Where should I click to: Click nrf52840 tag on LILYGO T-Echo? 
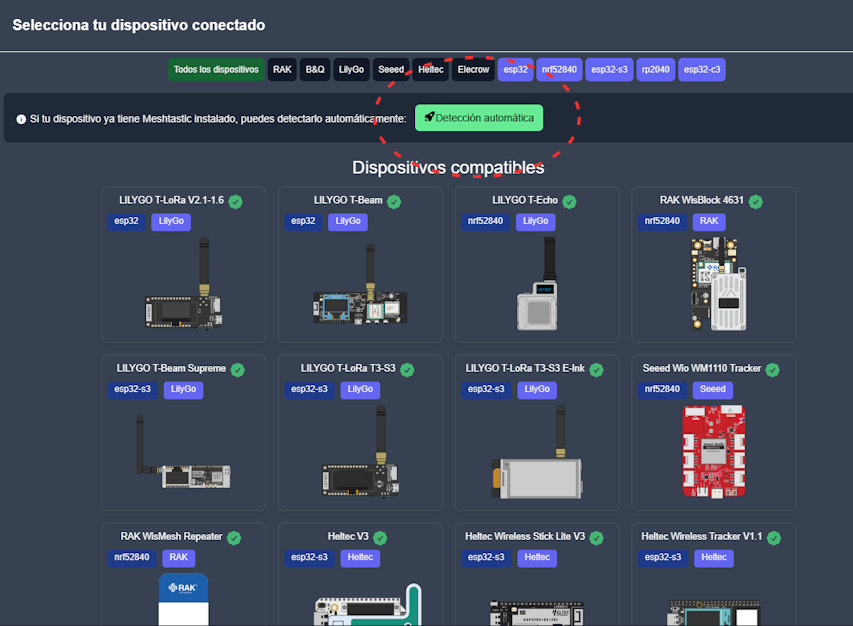[x=485, y=221]
